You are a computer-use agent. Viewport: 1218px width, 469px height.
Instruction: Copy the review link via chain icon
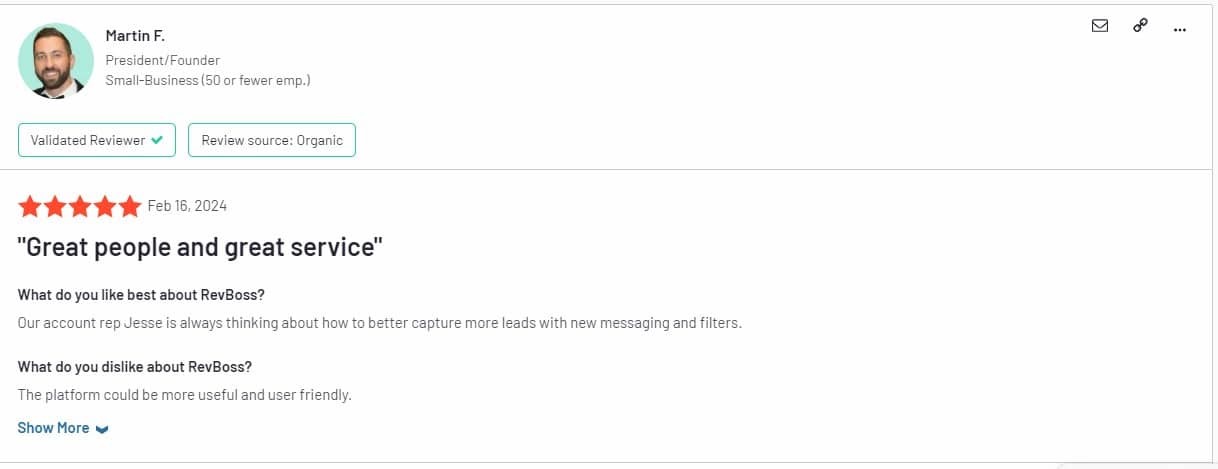1140,27
